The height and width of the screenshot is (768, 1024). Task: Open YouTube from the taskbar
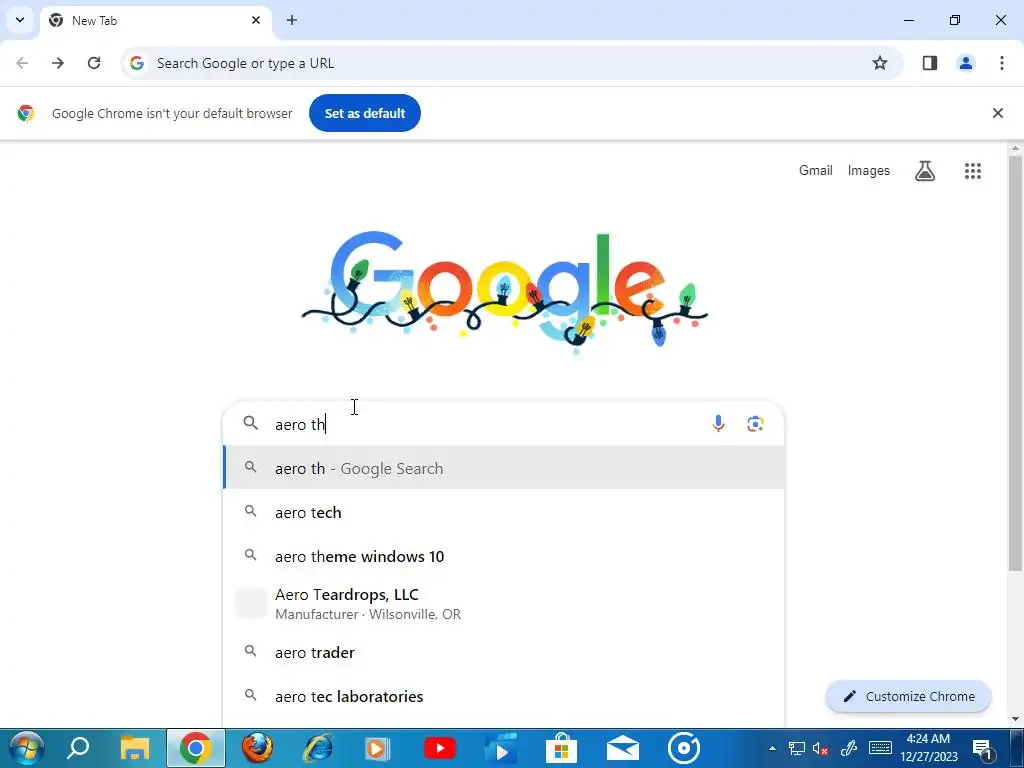point(440,748)
